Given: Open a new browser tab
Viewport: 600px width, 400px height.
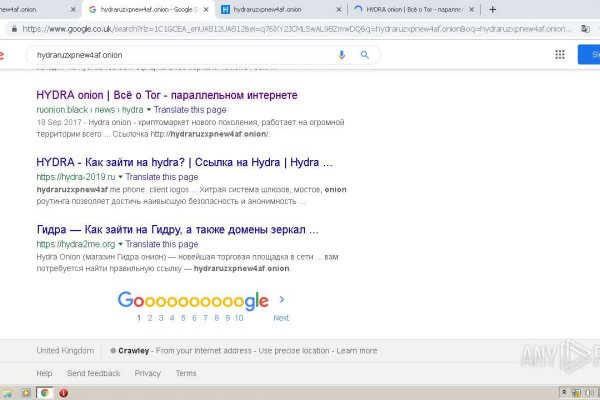Looking at the screenshot, I should (x=493, y=8).
